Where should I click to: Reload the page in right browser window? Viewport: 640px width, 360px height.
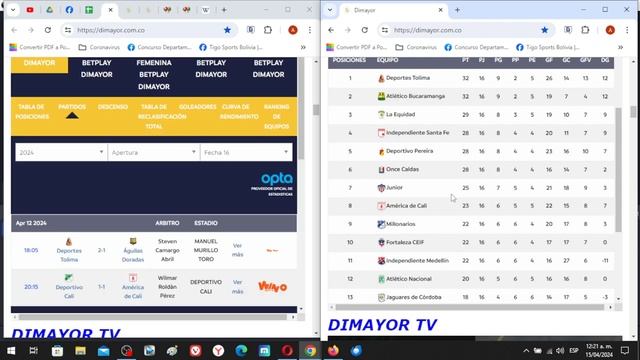(x=364, y=30)
